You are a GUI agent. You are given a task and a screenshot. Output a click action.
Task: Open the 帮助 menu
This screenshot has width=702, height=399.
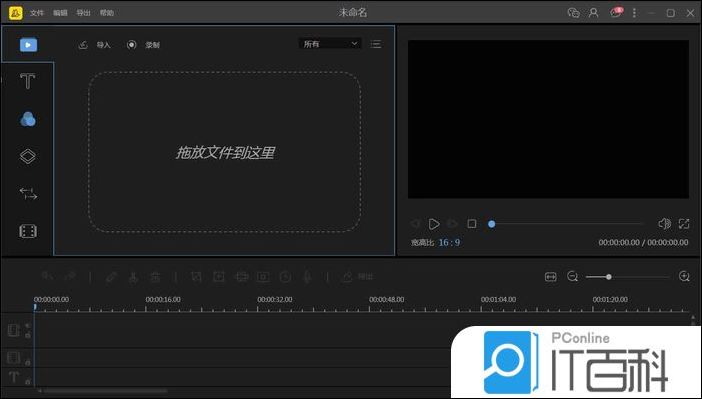click(107, 13)
